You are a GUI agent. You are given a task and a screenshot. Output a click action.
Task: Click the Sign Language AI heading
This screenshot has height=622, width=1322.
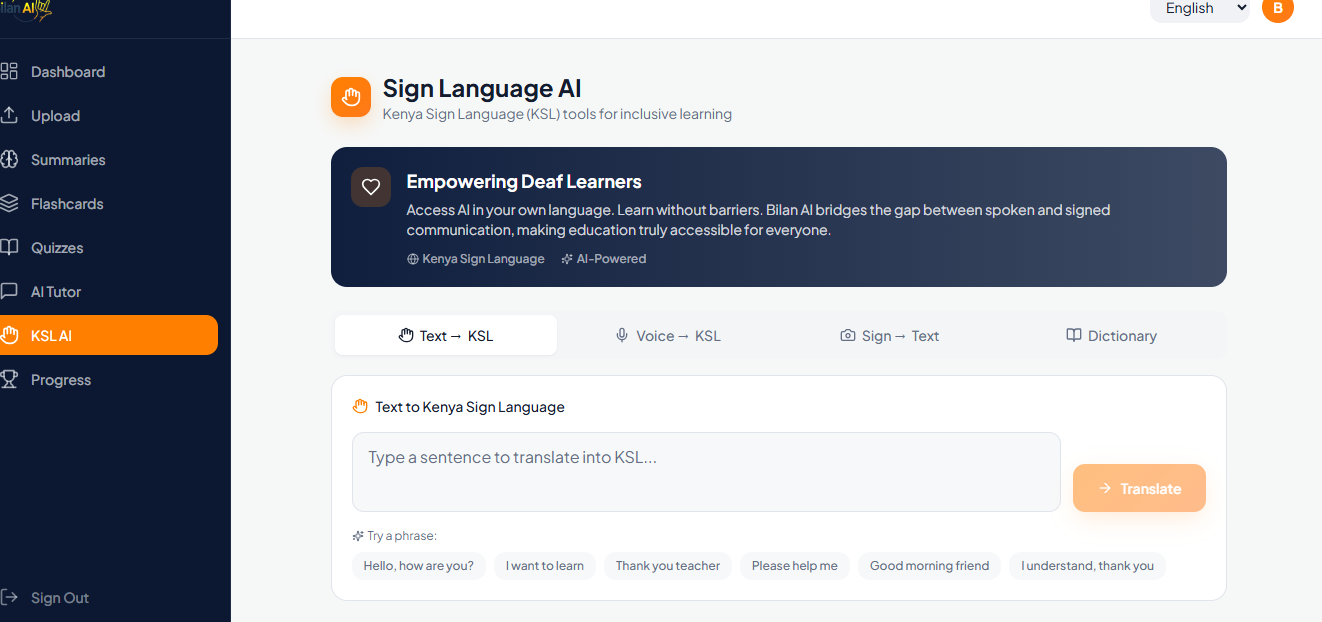click(482, 88)
